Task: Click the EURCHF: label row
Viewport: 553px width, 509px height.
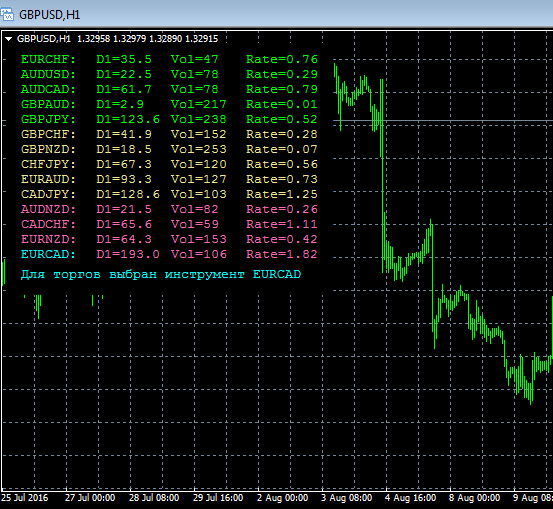Action: tap(48, 59)
